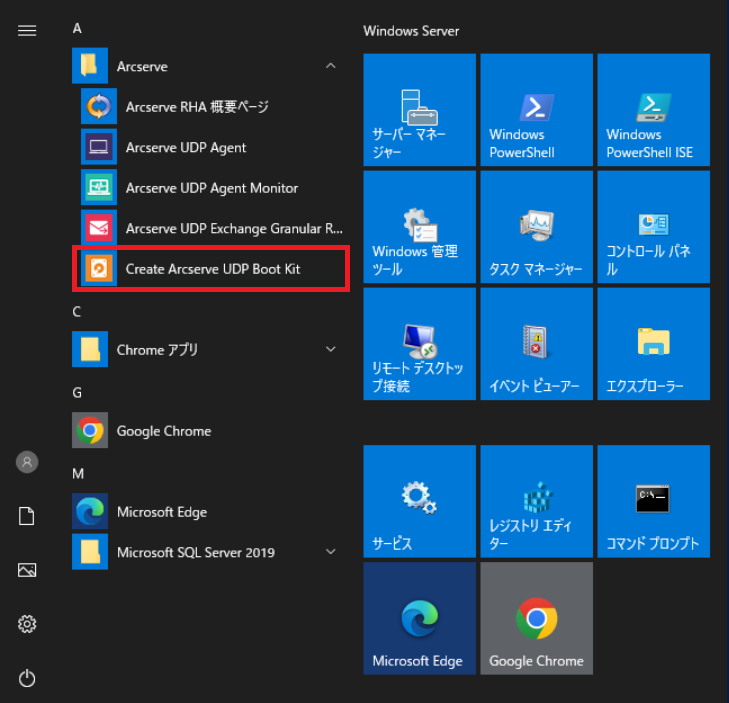Jump via letter M header
The image size is (729, 703).
[x=78, y=474]
